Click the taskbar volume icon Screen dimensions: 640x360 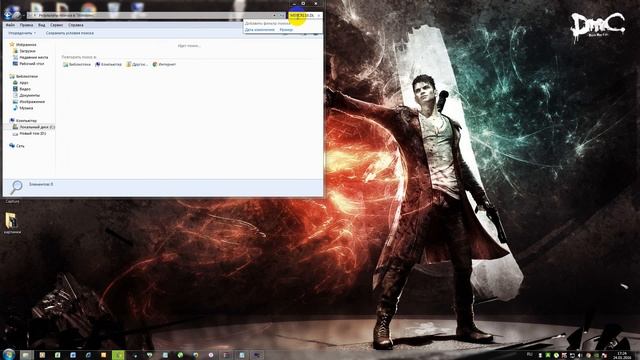(x=580, y=356)
